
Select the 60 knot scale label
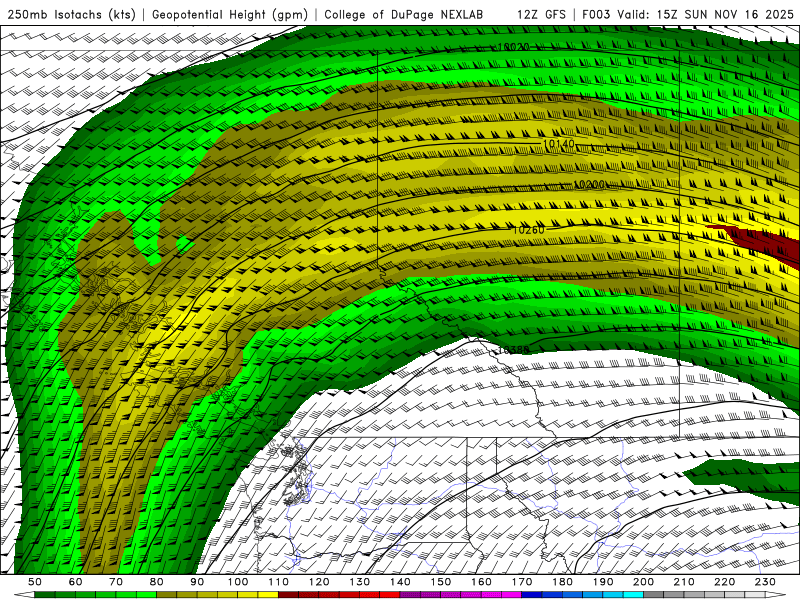coord(76,582)
